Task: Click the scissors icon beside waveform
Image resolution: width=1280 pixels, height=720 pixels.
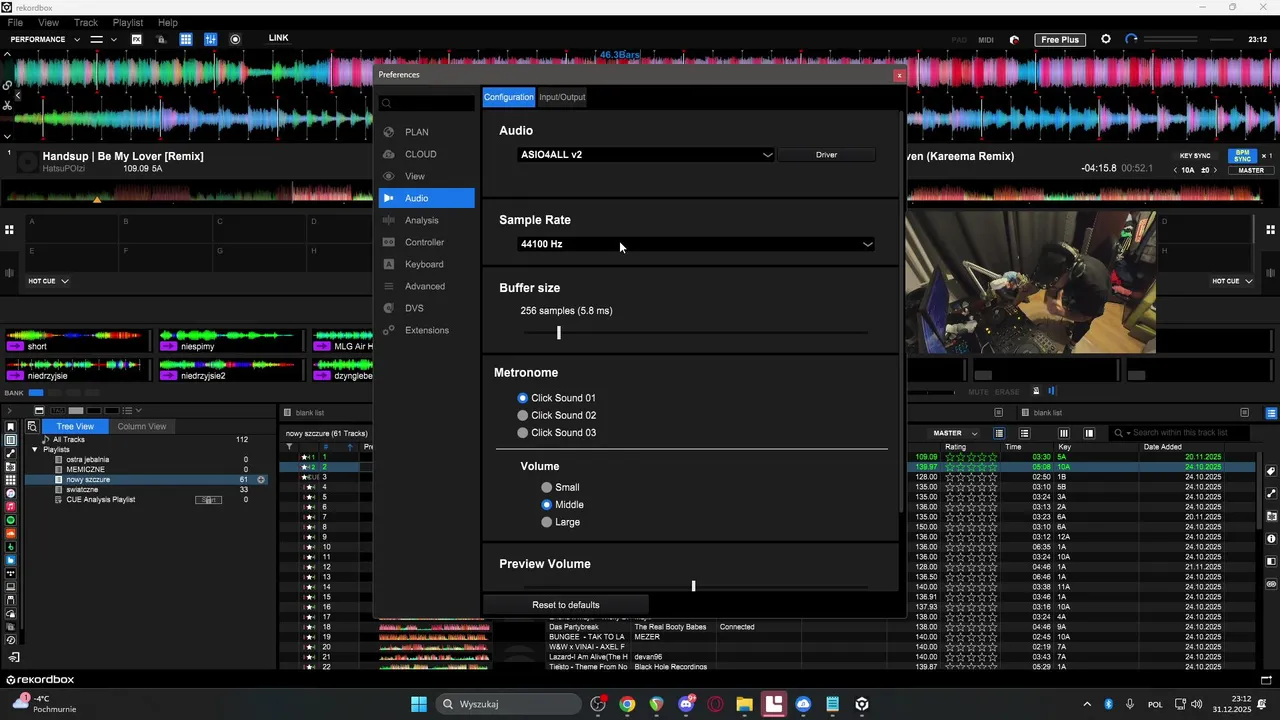Action: [7, 105]
